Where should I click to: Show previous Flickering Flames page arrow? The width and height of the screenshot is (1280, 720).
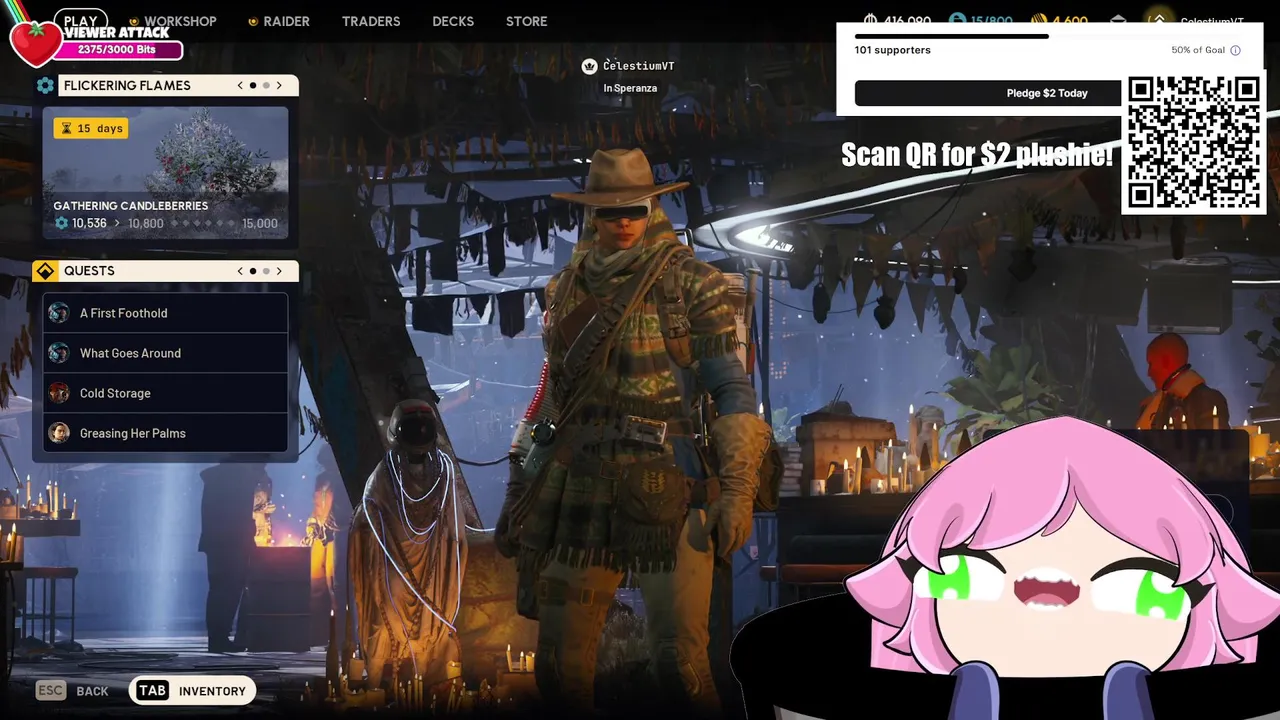click(x=240, y=85)
